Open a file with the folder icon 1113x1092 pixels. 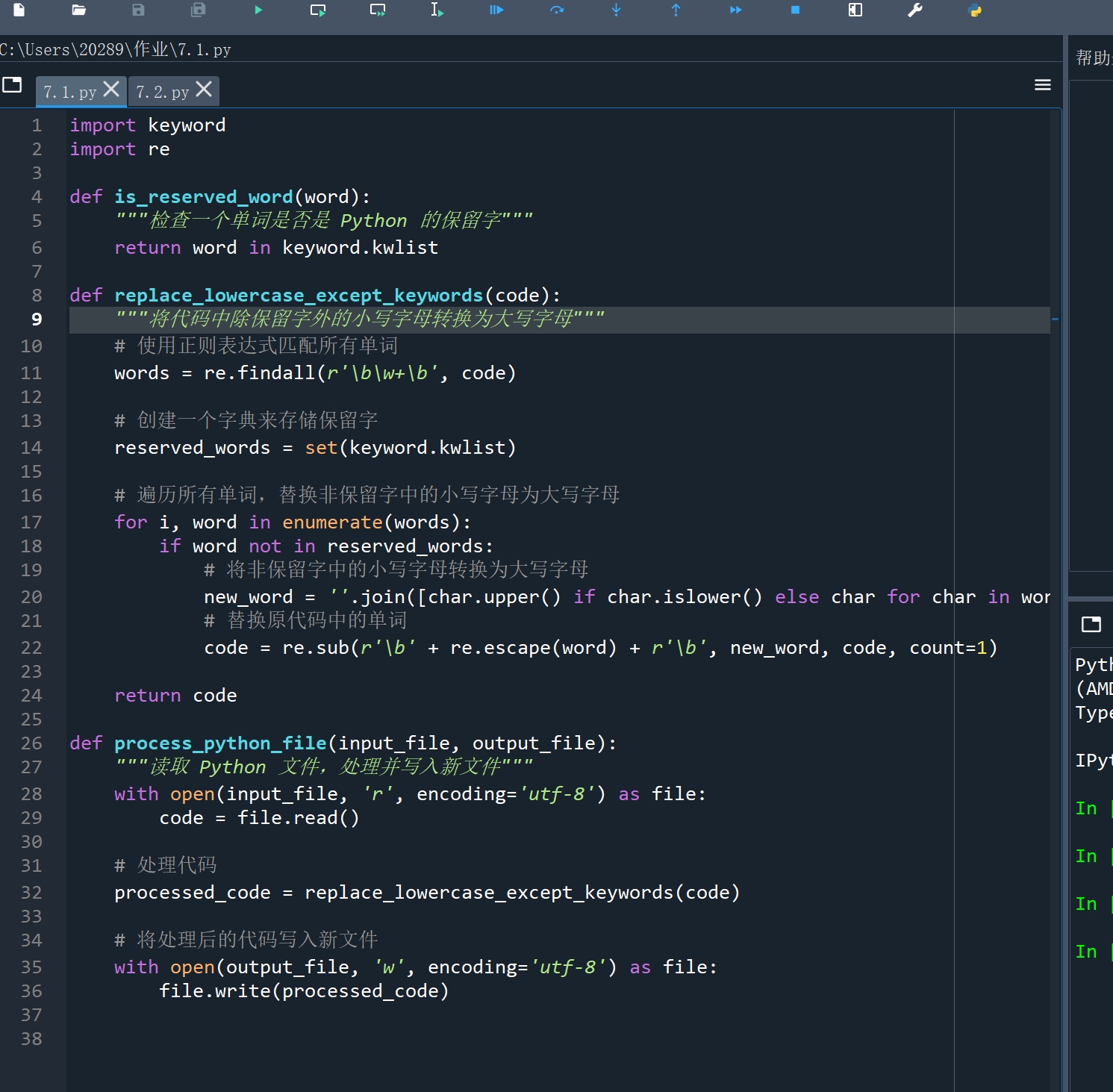coord(78,10)
